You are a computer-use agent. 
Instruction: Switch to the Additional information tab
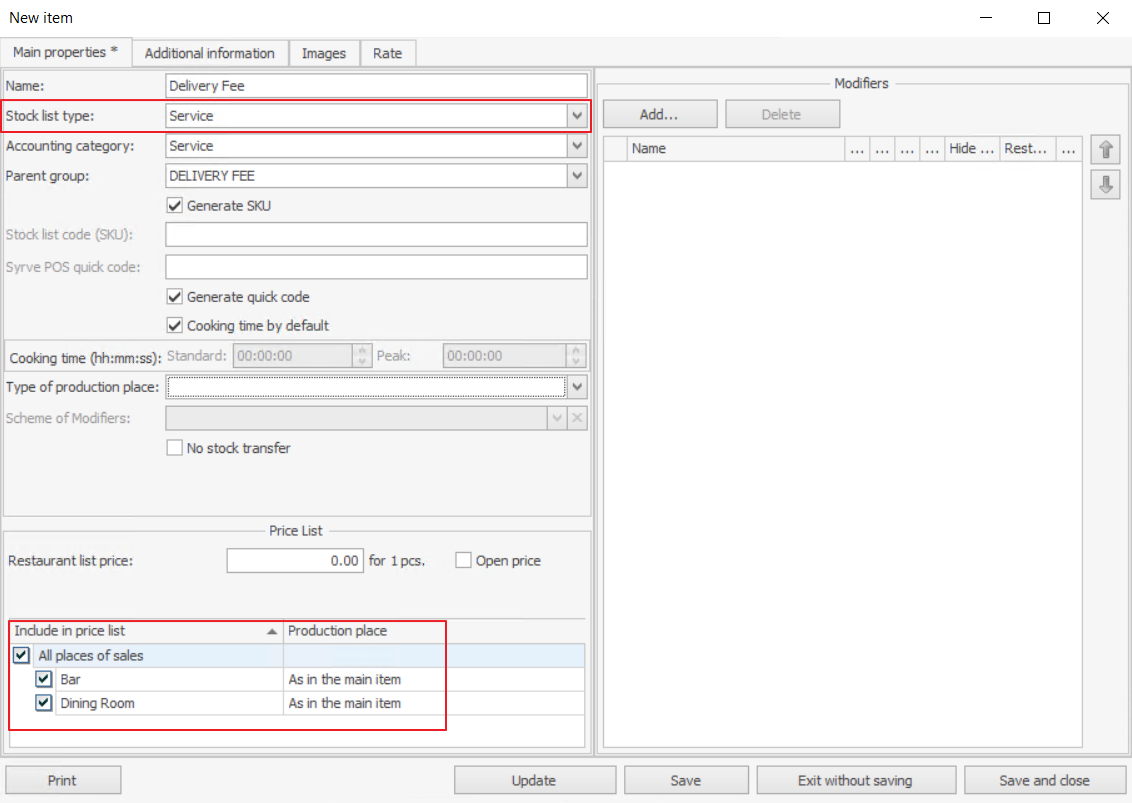209,53
